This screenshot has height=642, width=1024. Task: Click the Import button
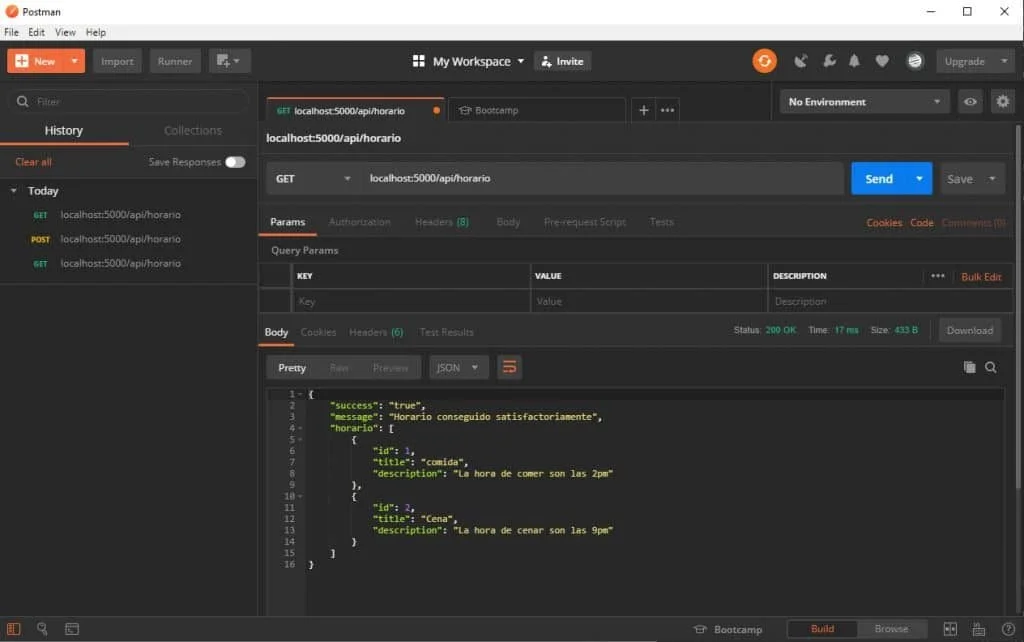(x=117, y=61)
